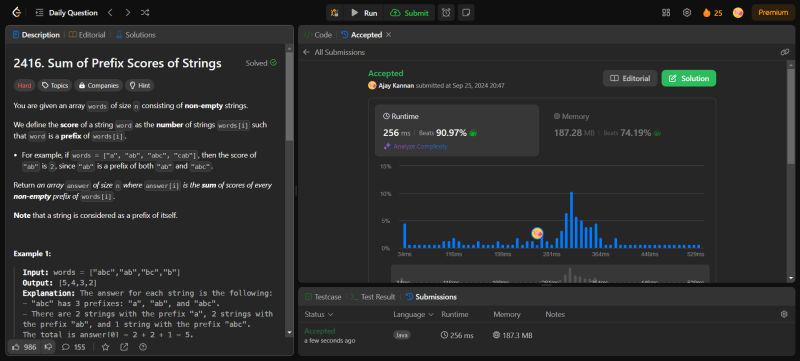Star the problem as favorite

(x=105, y=347)
